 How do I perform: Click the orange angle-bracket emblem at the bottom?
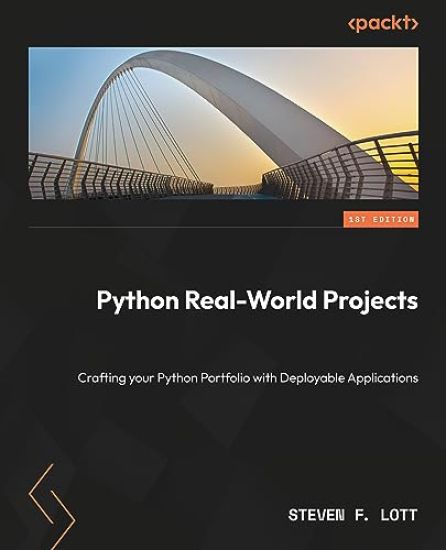click(x=52, y=507)
